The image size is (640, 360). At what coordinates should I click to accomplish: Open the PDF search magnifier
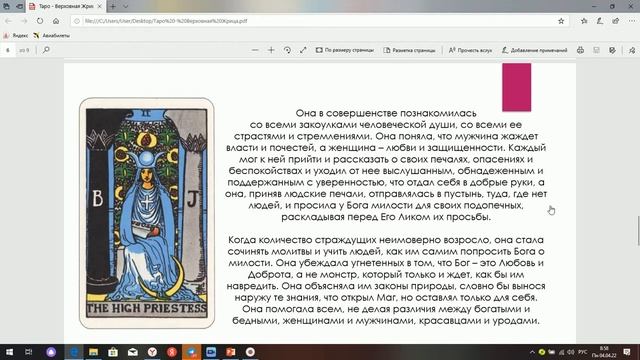click(46, 50)
